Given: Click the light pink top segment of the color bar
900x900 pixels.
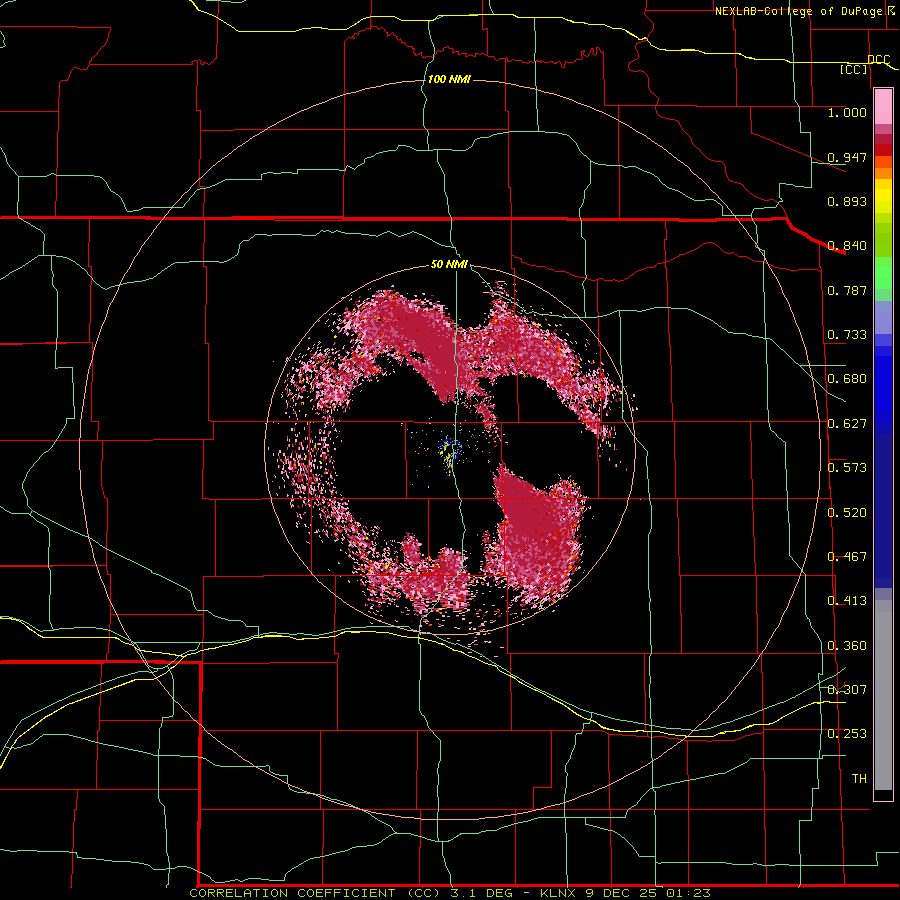Looking at the screenshot, I should (883, 107).
